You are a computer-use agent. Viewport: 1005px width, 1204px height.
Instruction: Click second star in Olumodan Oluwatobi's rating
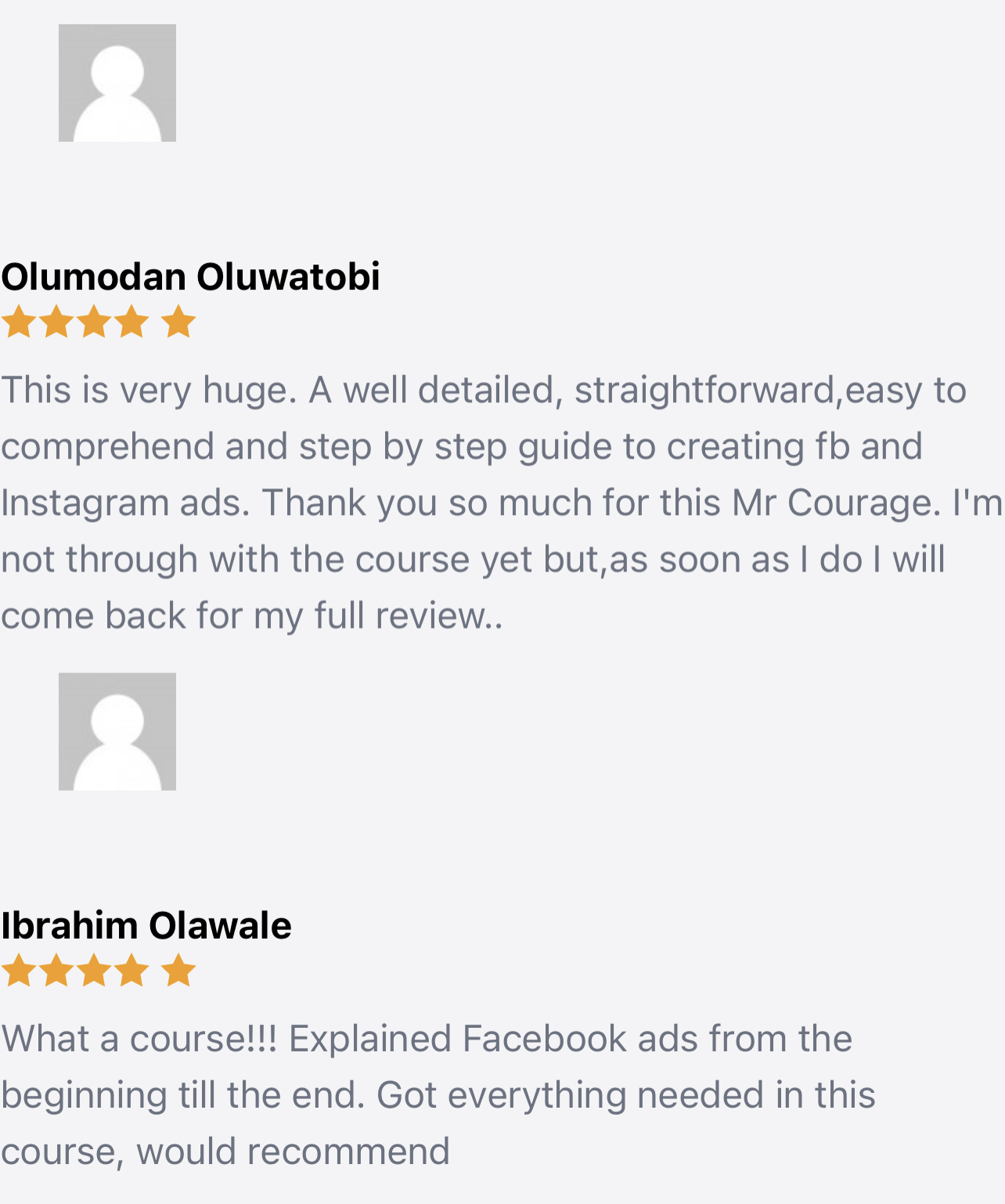click(x=56, y=322)
